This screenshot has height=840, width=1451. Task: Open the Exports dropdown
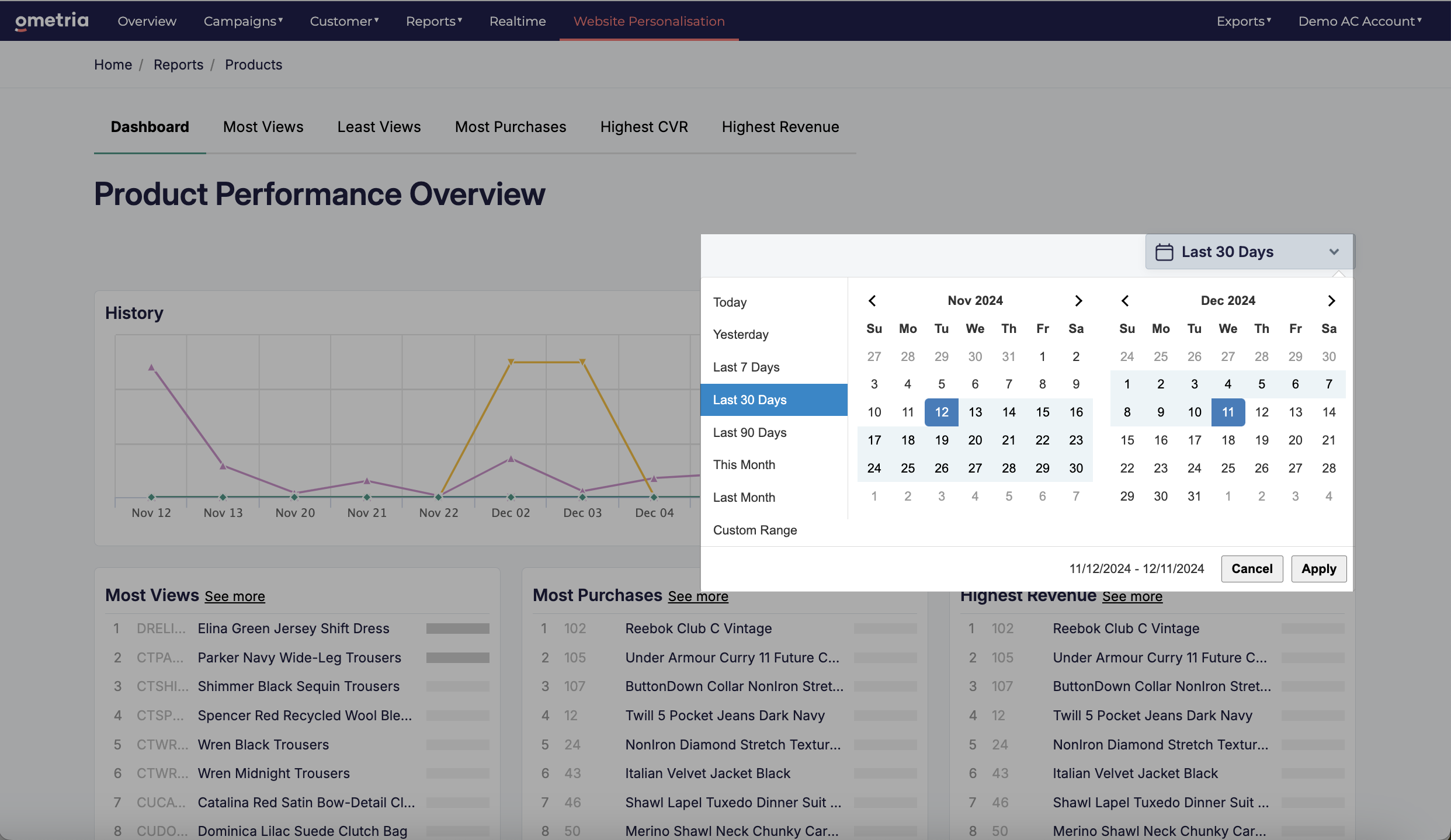1242,20
